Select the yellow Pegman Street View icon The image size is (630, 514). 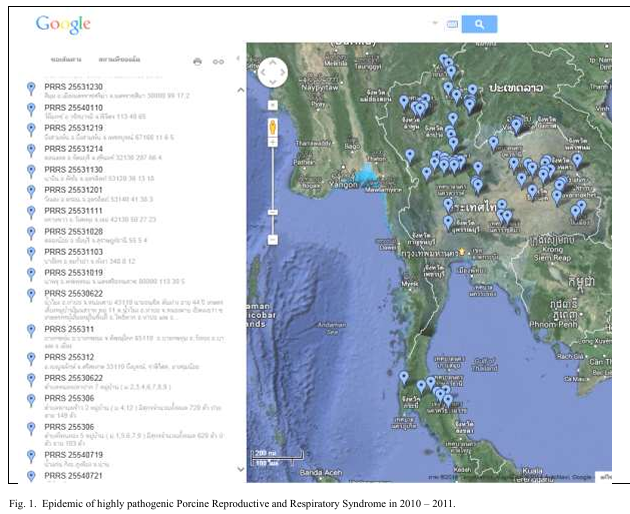point(273,128)
